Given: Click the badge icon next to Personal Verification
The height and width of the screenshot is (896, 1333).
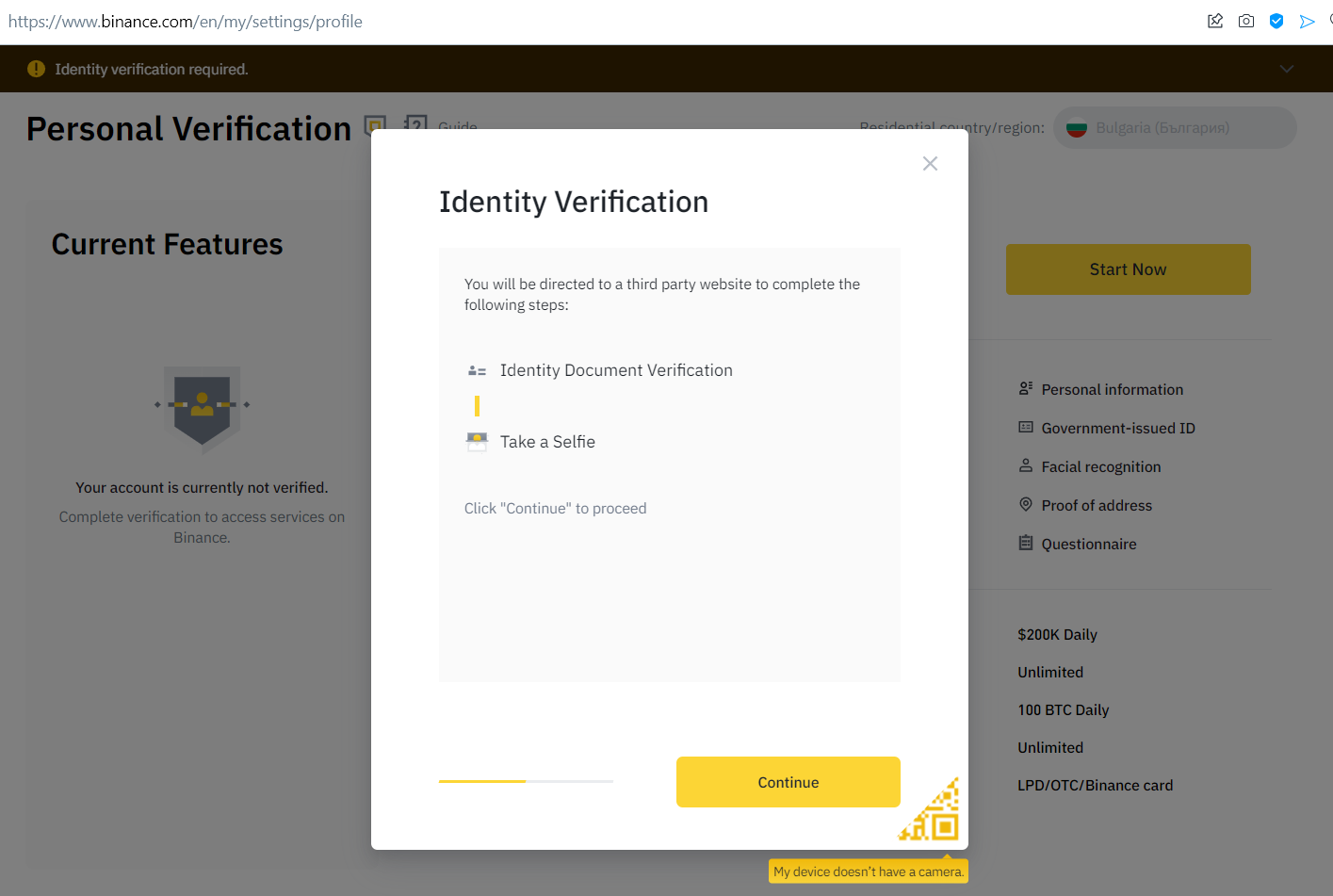Looking at the screenshot, I should 376,126.
